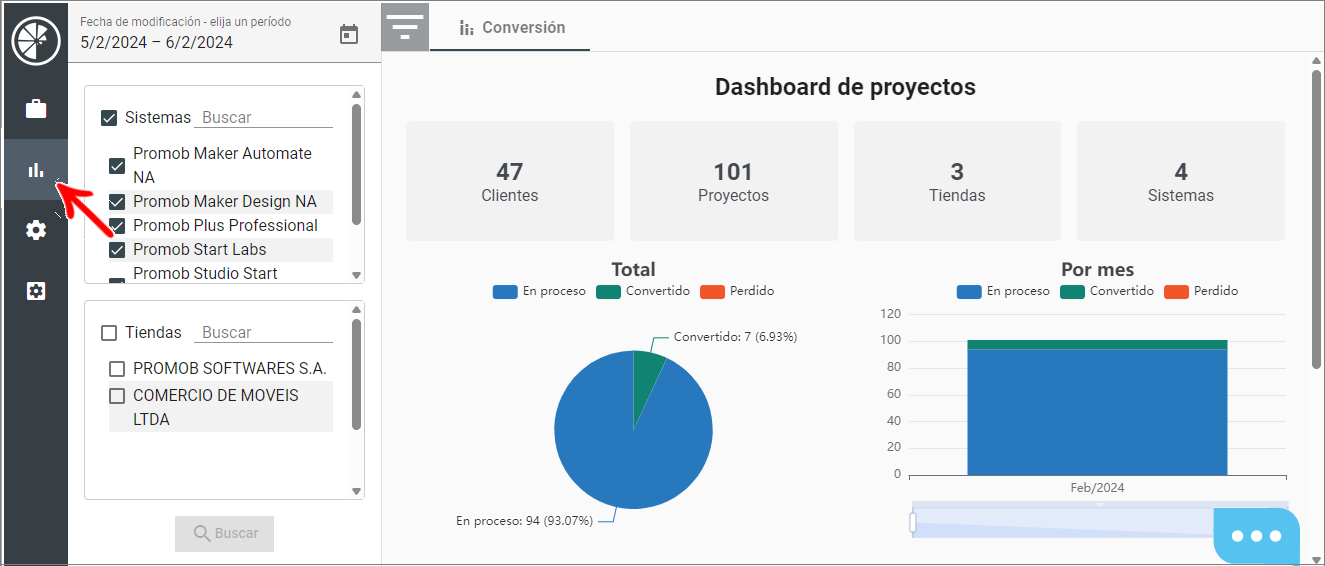Open the chat bubble with three dots

pyautogui.click(x=1256, y=535)
